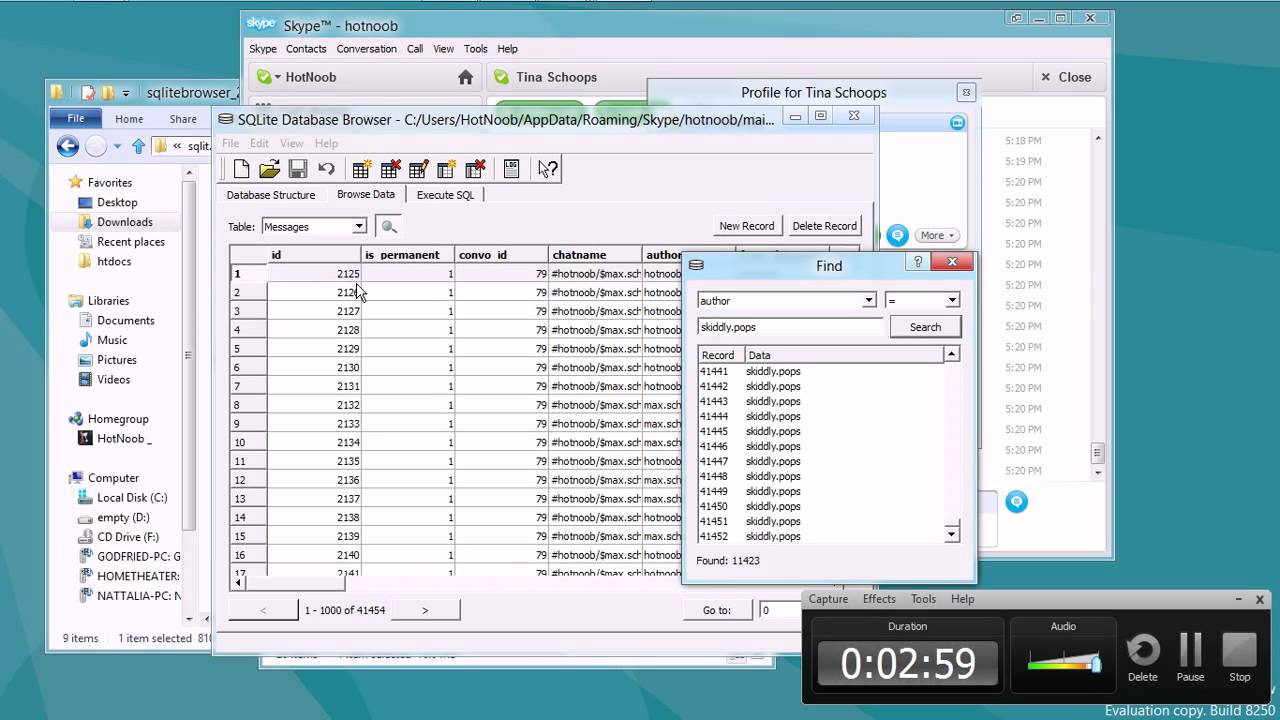Open the equals operator dropdown in Find
Screen dimensions: 1280x720
tap(922, 300)
